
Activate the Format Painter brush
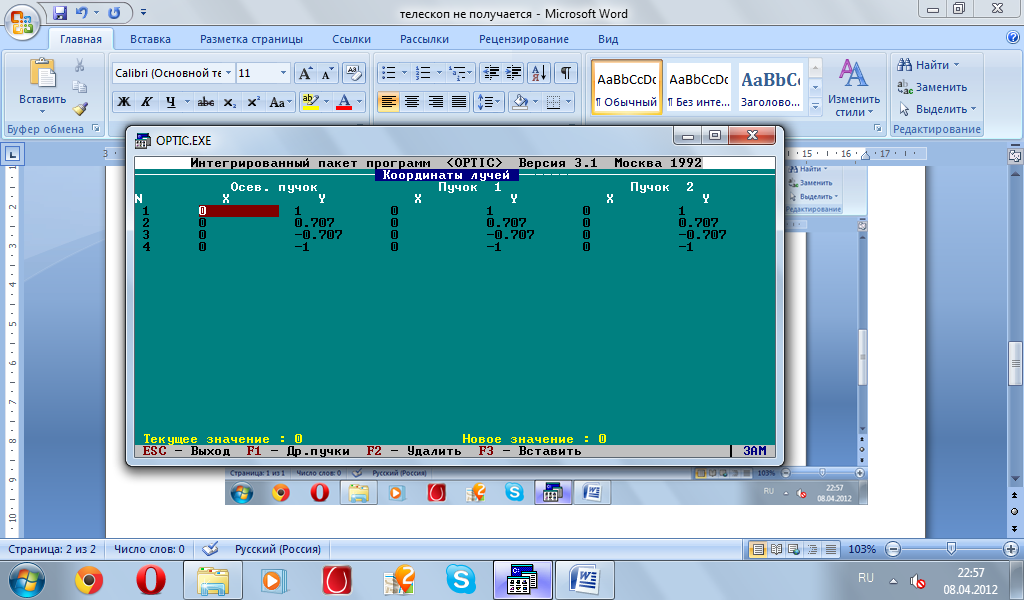80,108
